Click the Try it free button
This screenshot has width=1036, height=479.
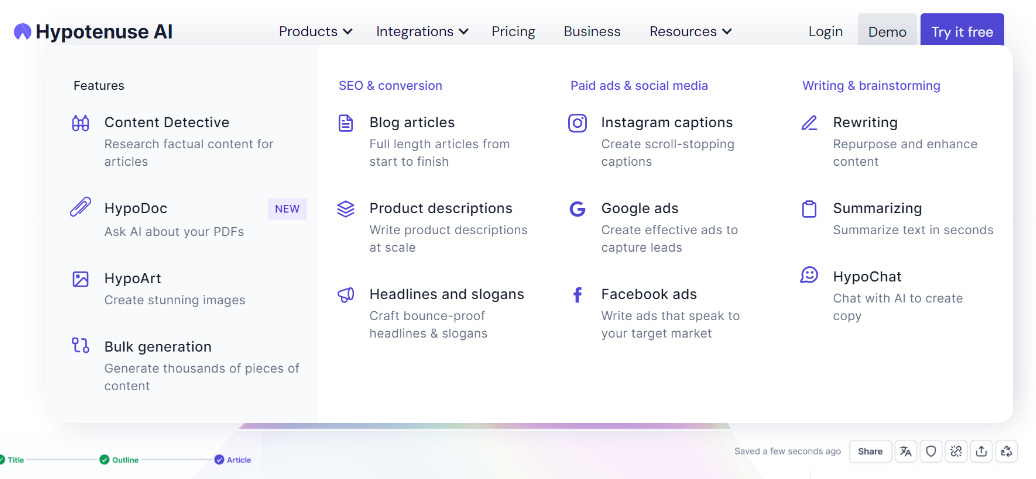click(x=962, y=31)
